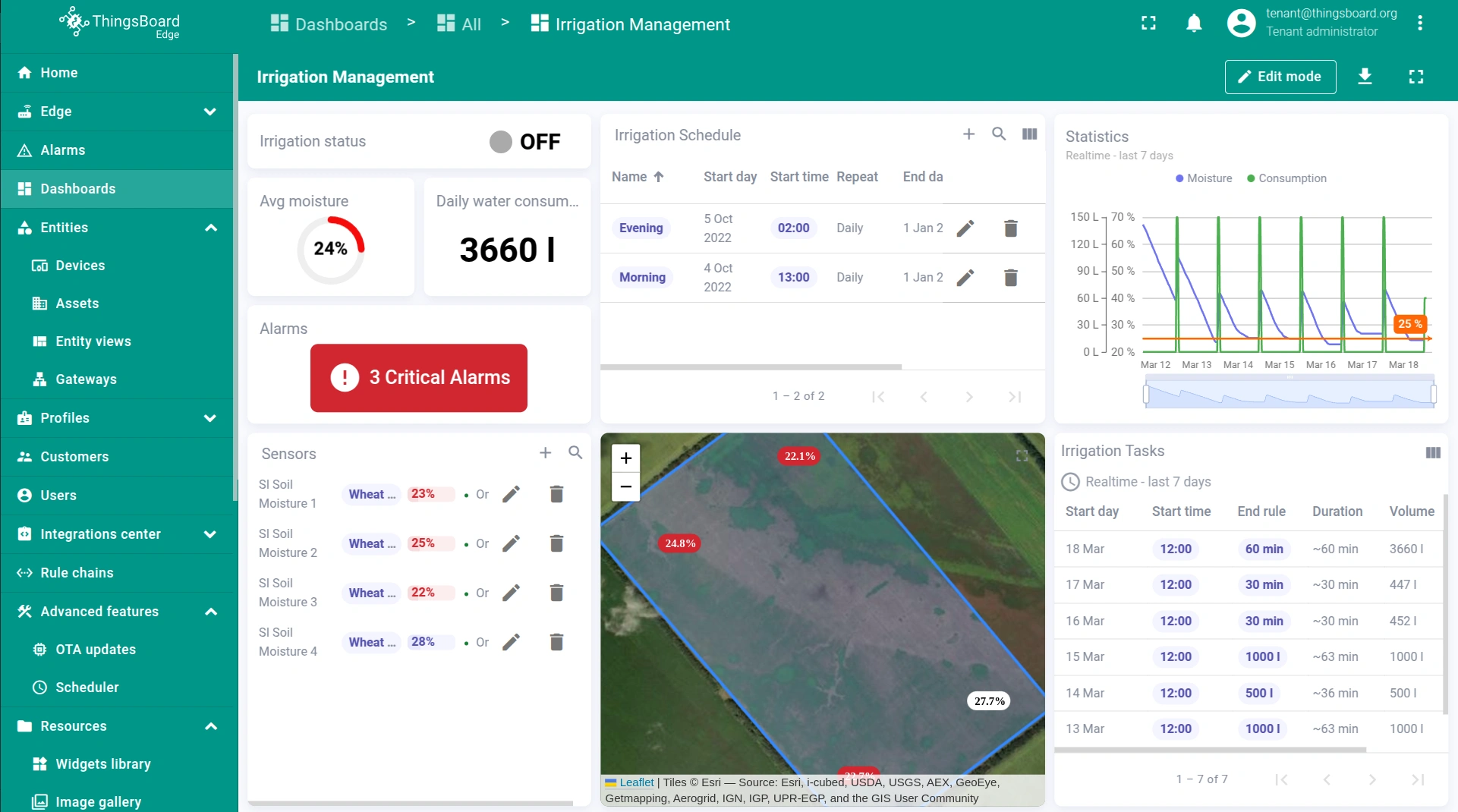The height and width of the screenshot is (812, 1458).
Task: Expand the Edge sidebar menu
Action: tap(209, 112)
